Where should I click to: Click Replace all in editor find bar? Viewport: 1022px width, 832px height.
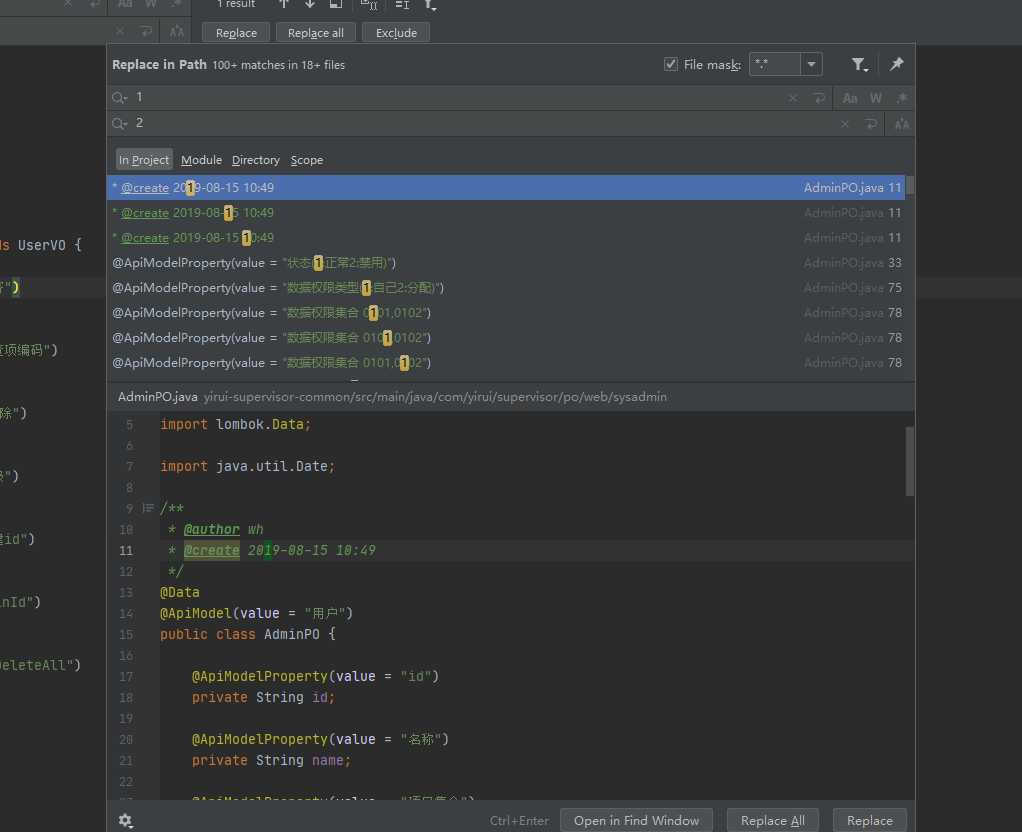315,33
